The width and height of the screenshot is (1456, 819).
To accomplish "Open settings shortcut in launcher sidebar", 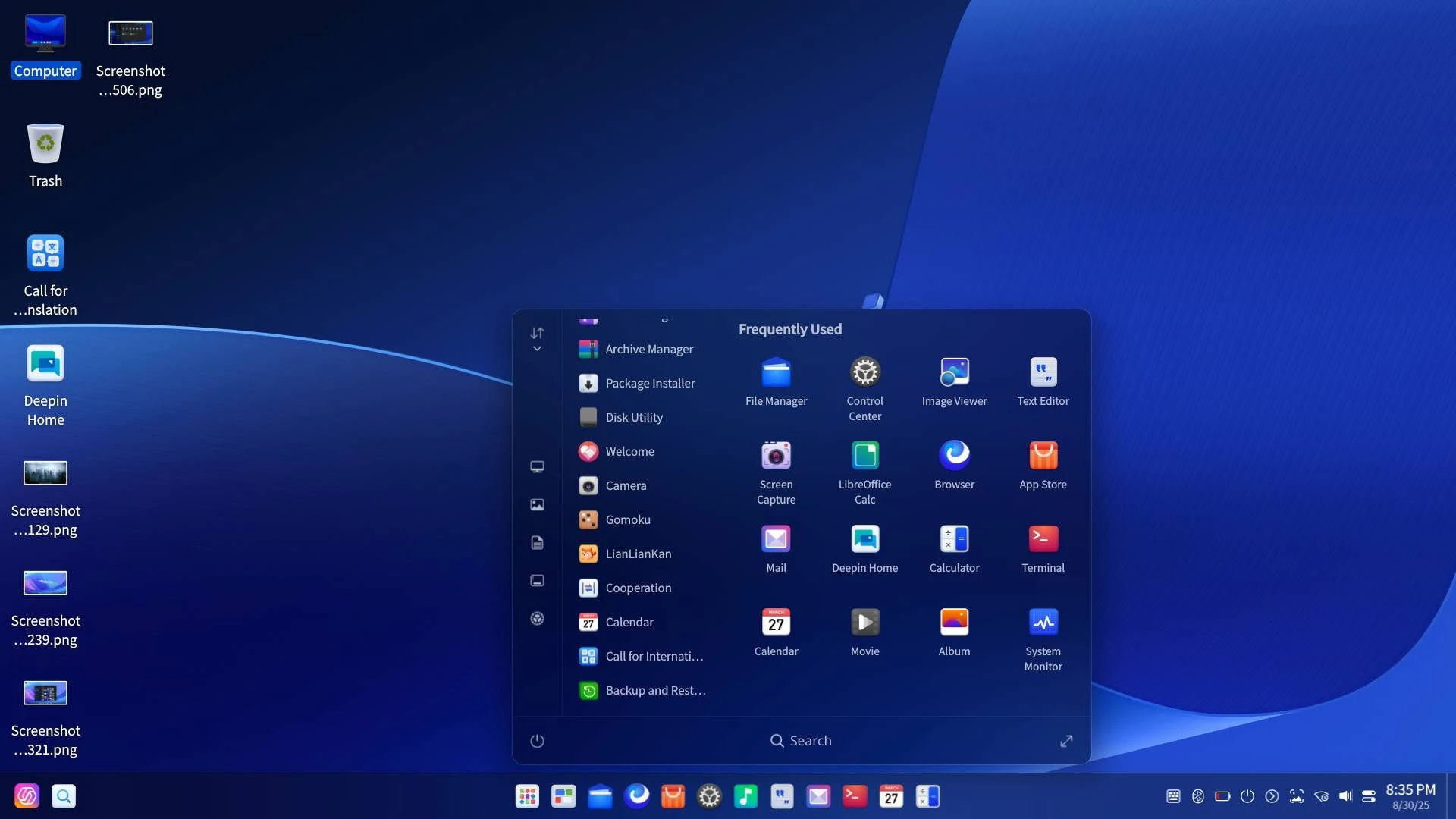I will click(x=537, y=618).
